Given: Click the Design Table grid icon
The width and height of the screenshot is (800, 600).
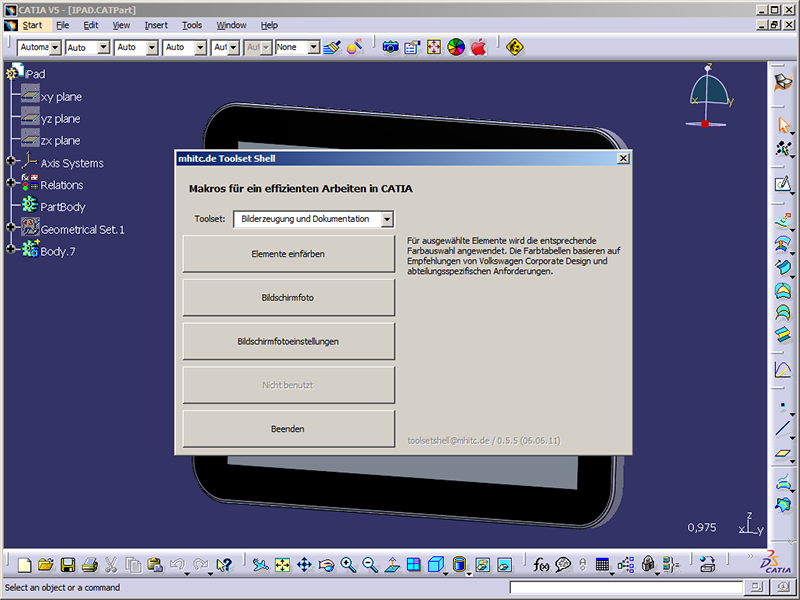Looking at the screenshot, I should click(x=603, y=564).
